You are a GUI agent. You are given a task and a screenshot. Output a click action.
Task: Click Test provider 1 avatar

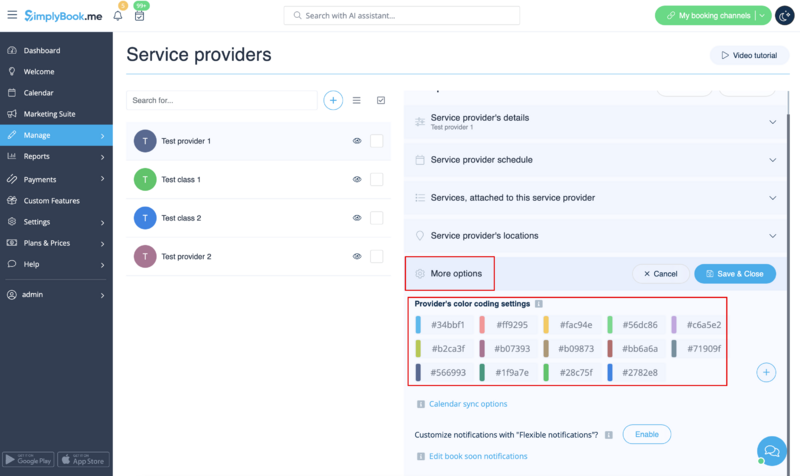point(145,141)
